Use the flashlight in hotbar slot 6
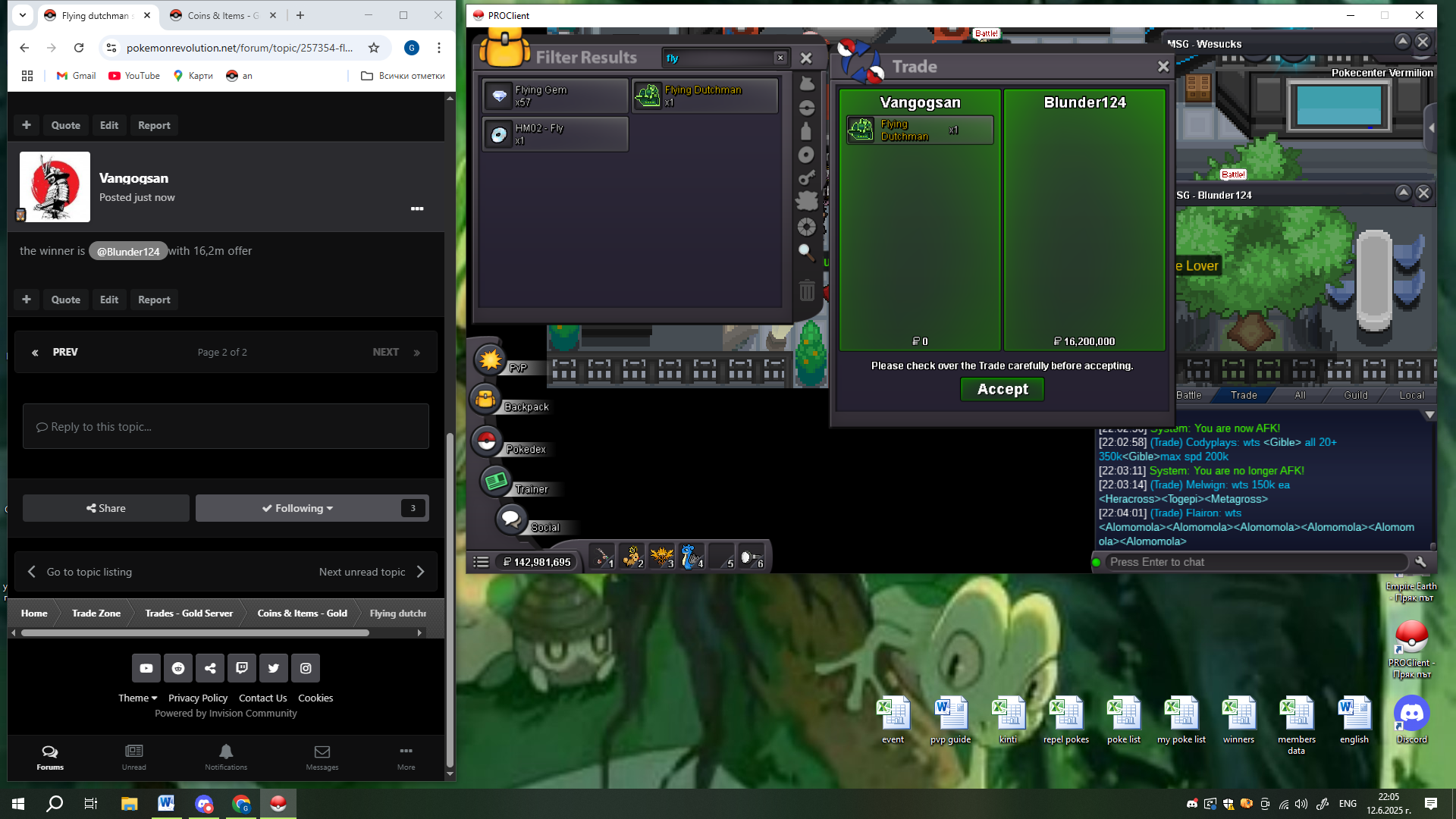Viewport: 1456px width, 819px height. click(x=751, y=557)
